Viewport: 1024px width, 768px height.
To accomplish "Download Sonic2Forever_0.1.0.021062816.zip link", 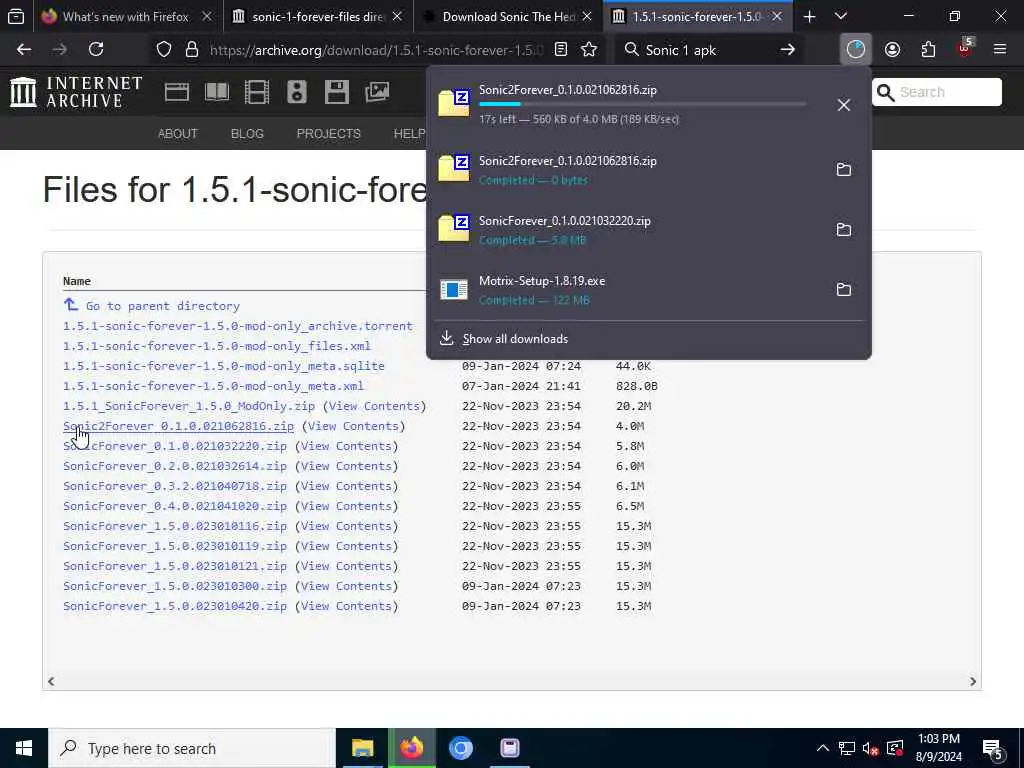I will [x=178, y=426].
